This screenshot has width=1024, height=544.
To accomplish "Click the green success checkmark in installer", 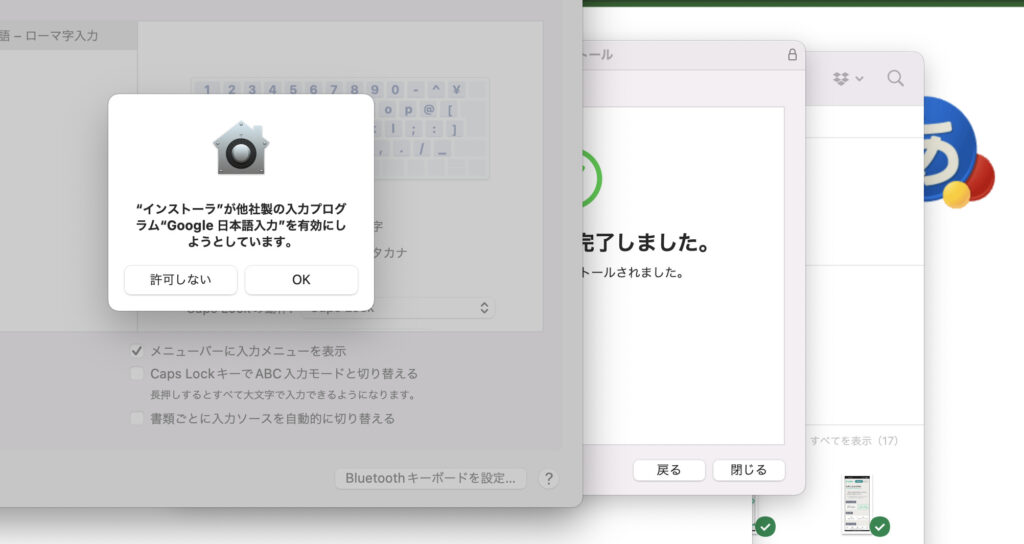I will [x=591, y=178].
